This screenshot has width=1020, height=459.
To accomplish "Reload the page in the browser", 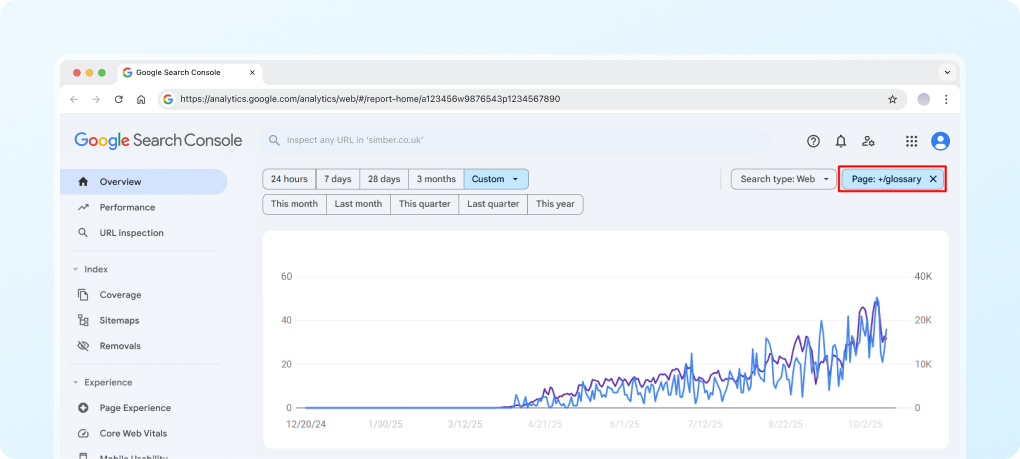I will coord(119,99).
